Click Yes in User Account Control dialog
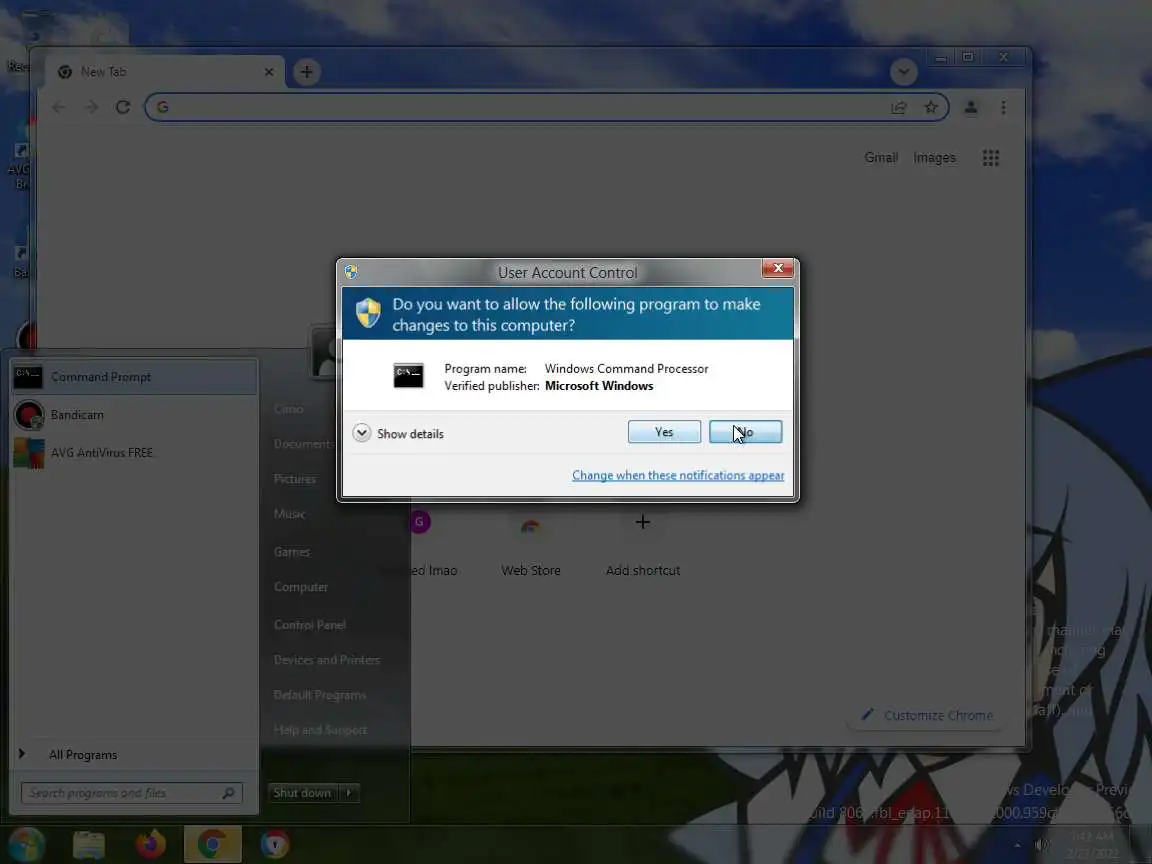Image resolution: width=1152 pixels, height=864 pixels. [x=663, y=432]
